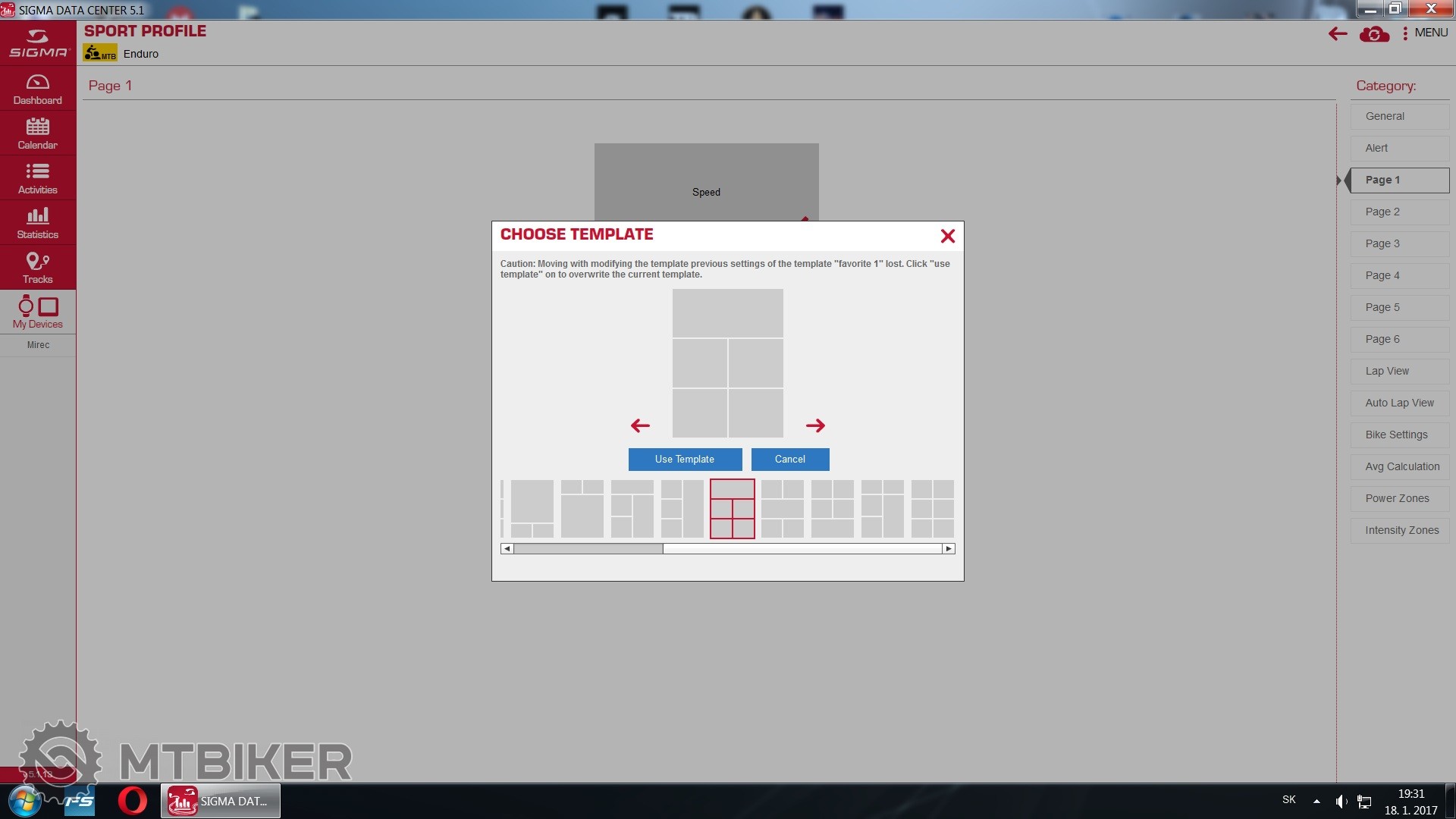The height and width of the screenshot is (819, 1456).
Task: Click the cloud sync icon
Action: click(1374, 34)
